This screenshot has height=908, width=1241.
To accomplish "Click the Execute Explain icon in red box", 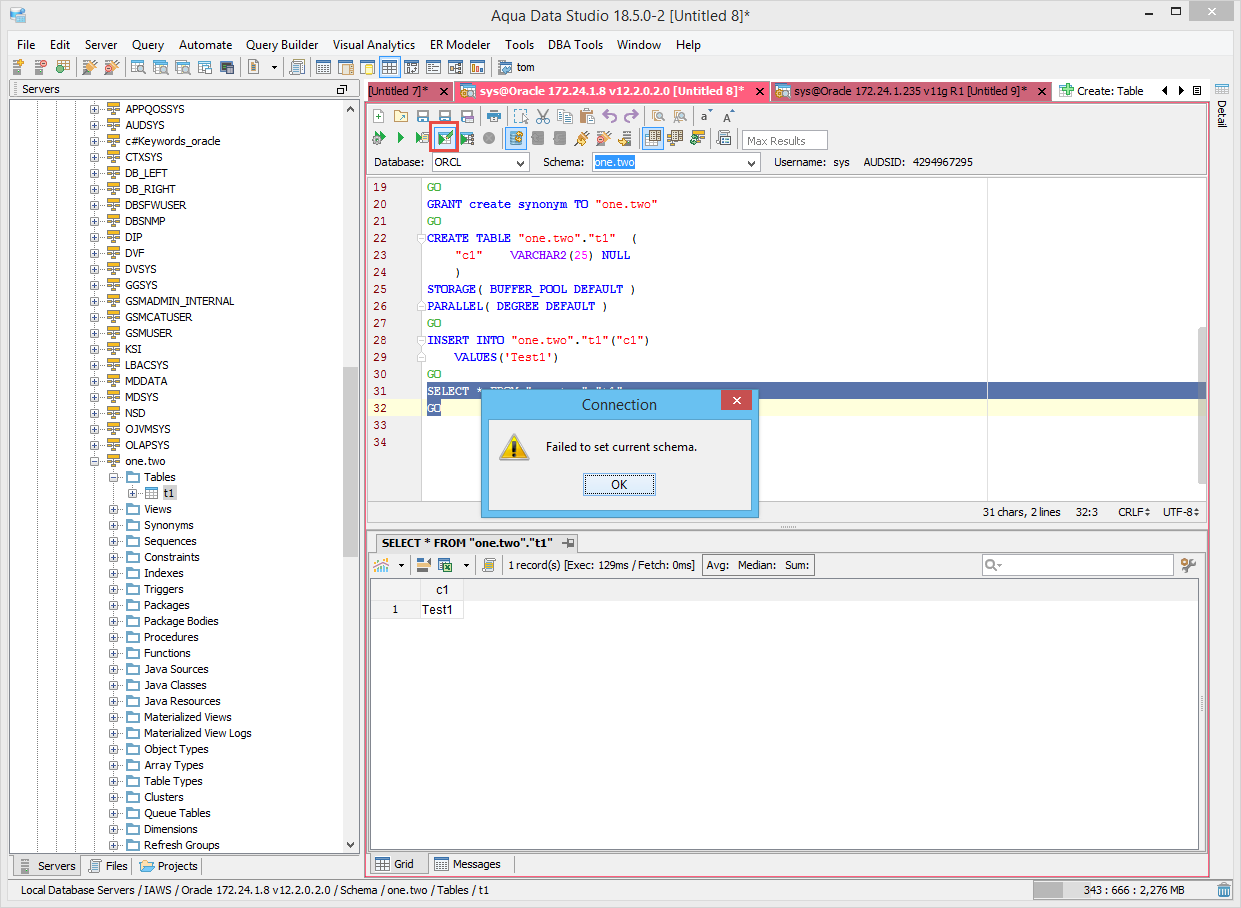I will (446, 138).
